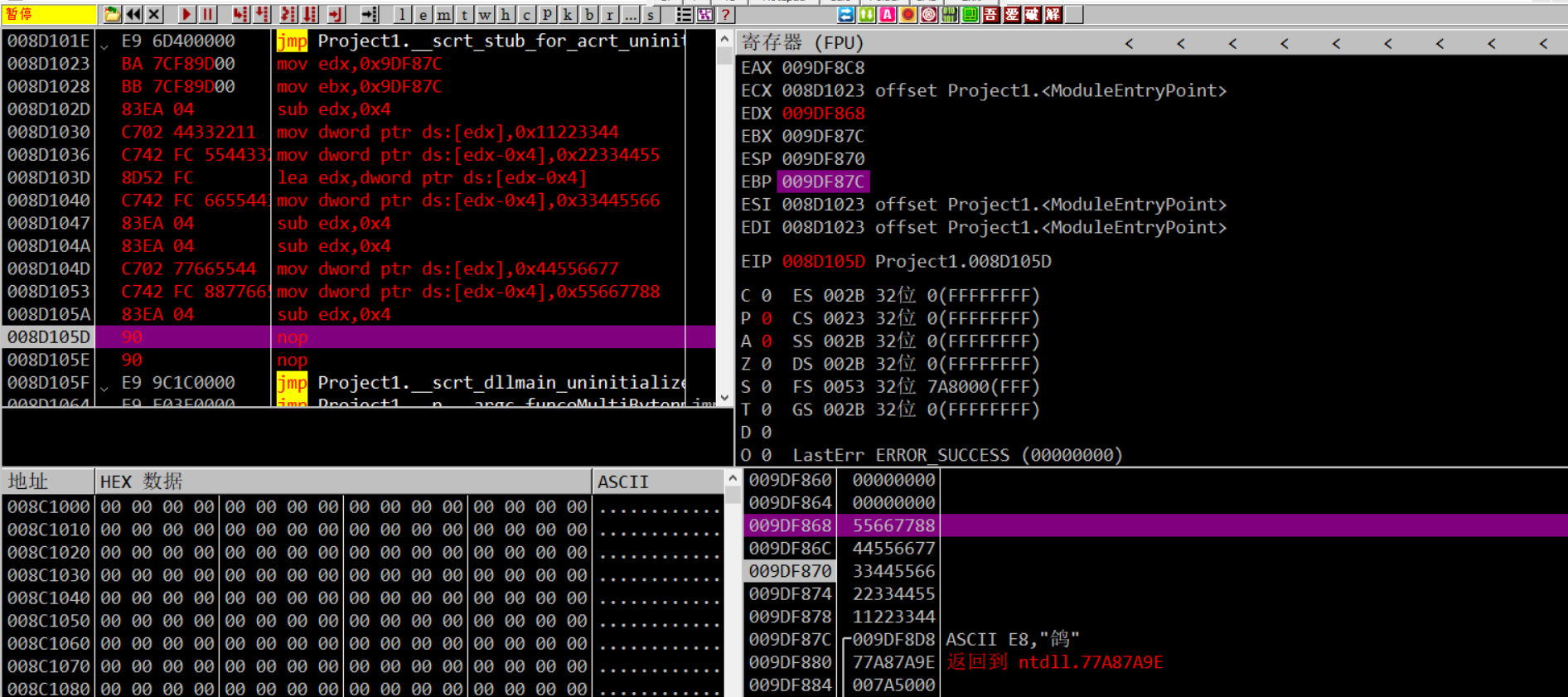Select stack value 11223344 at 009DF878
This screenshot has height=697, width=1568.
click(893, 617)
